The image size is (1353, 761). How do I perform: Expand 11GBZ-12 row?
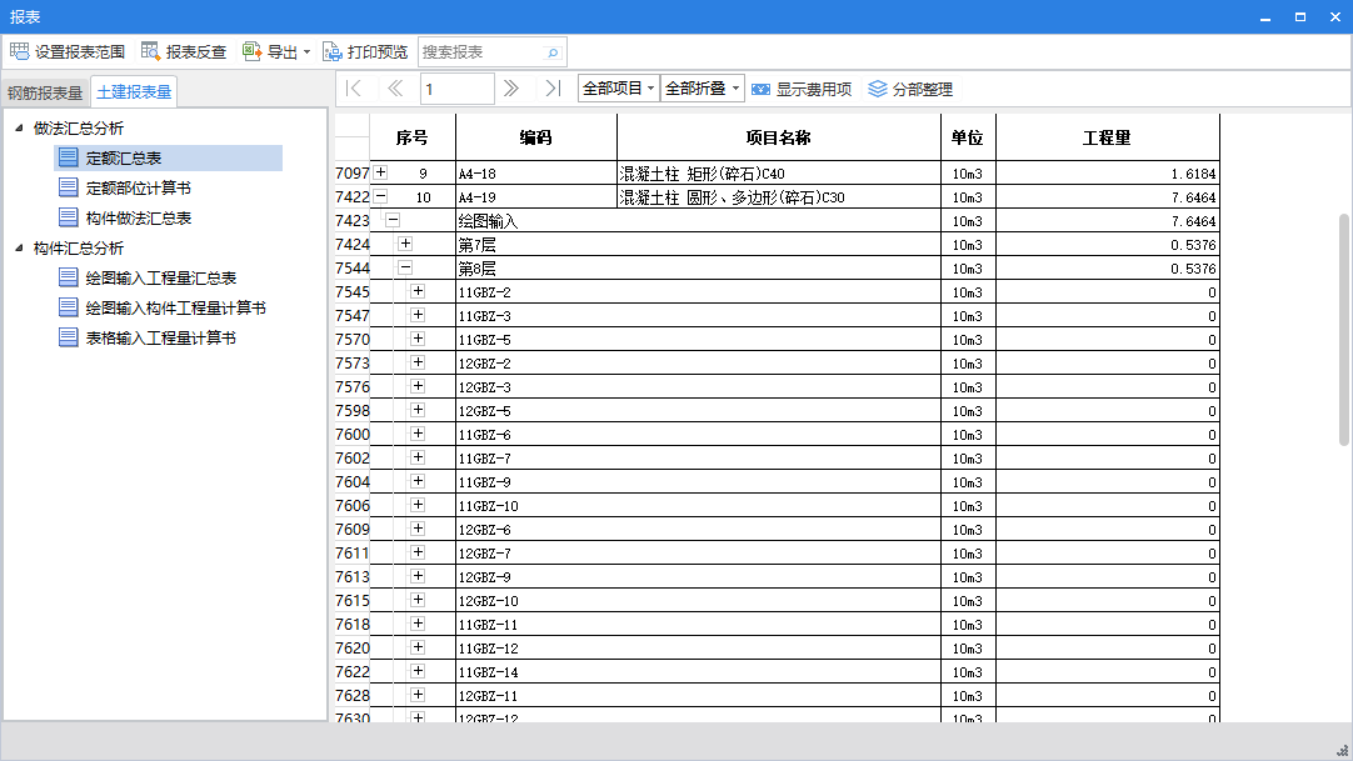tap(418, 647)
